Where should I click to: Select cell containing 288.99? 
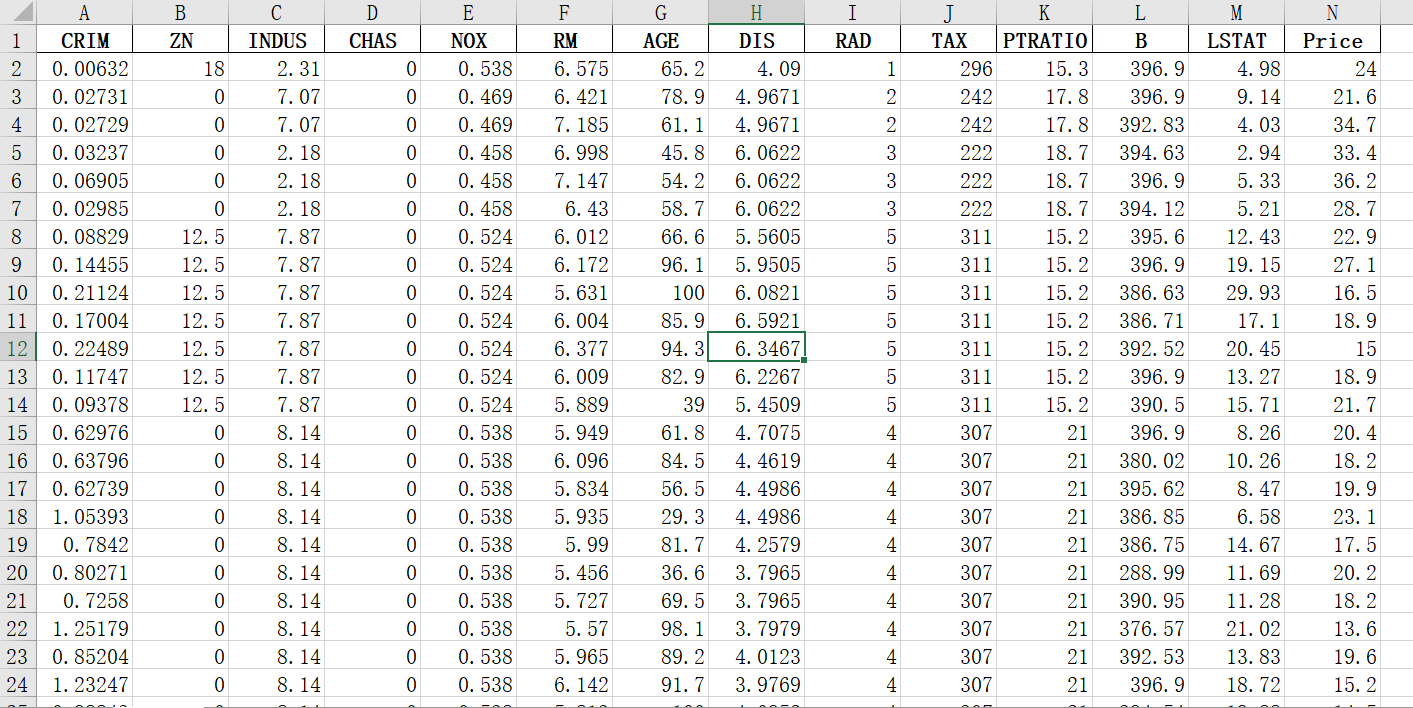(x=1140, y=573)
